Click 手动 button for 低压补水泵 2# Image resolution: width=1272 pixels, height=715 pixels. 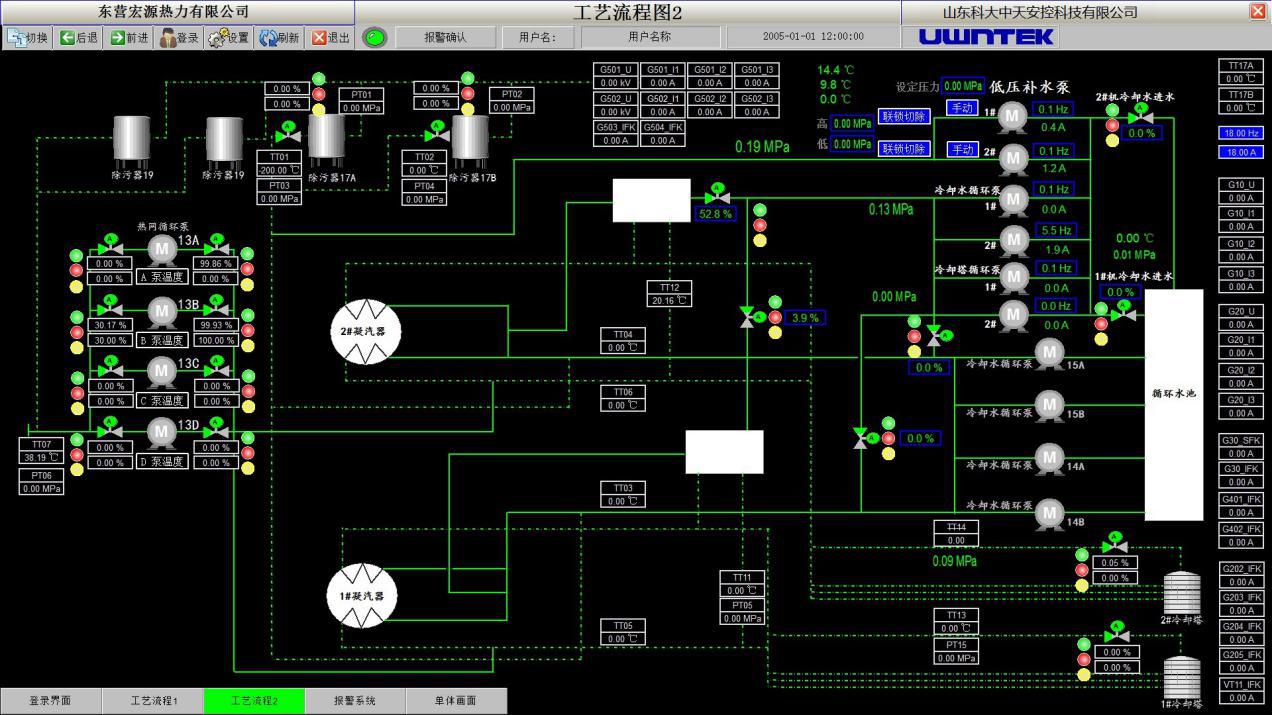[x=962, y=149]
